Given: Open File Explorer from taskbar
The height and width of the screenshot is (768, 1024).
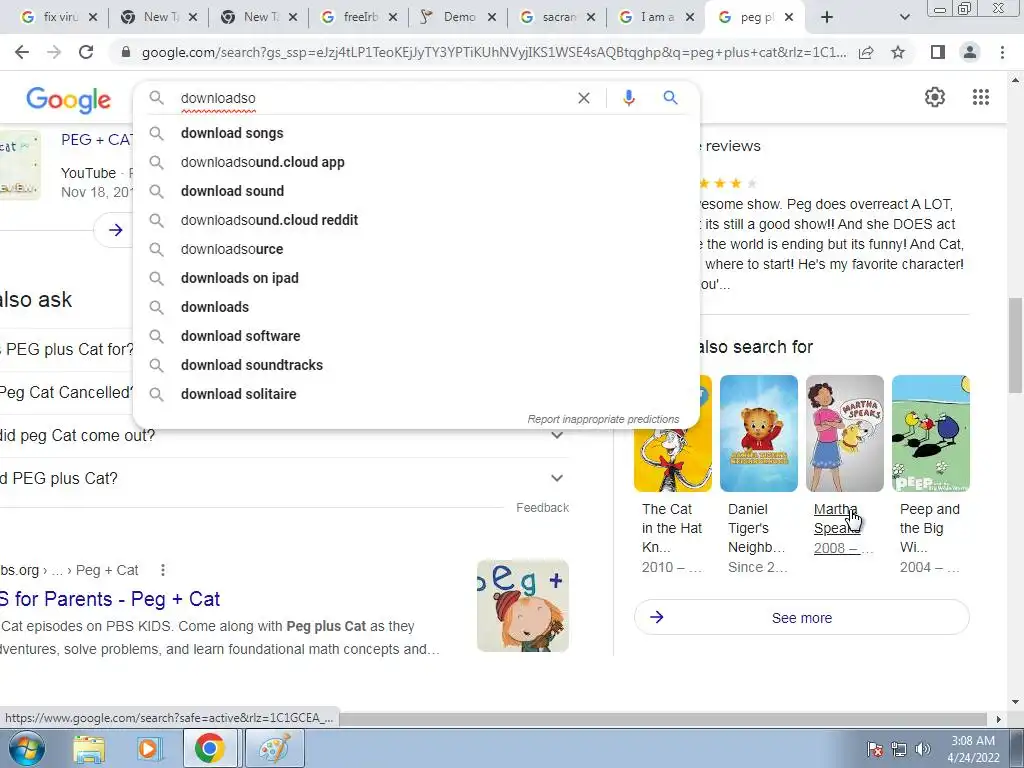Looking at the screenshot, I should [x=89, y=749].
